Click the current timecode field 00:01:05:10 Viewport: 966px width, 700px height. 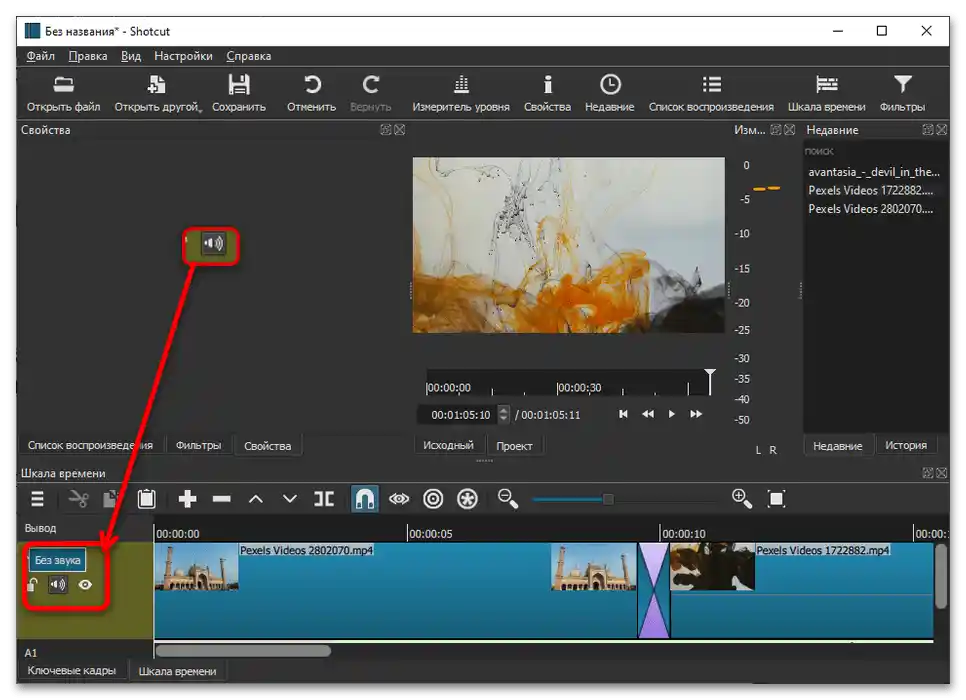[x=460, y=415]
